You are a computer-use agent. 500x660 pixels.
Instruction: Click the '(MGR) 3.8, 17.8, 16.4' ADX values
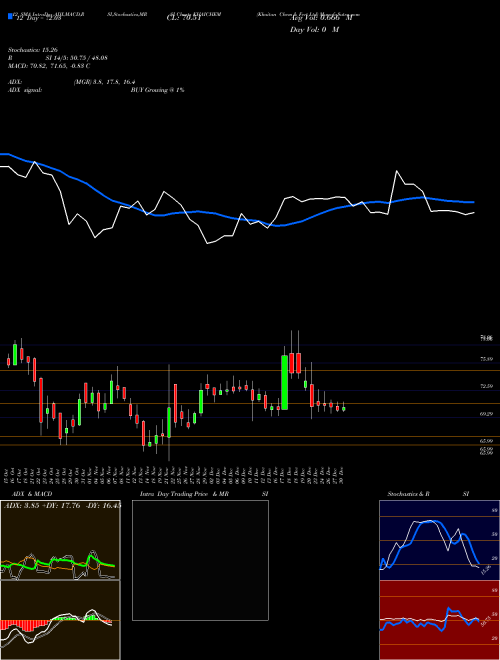click(104, 82)
